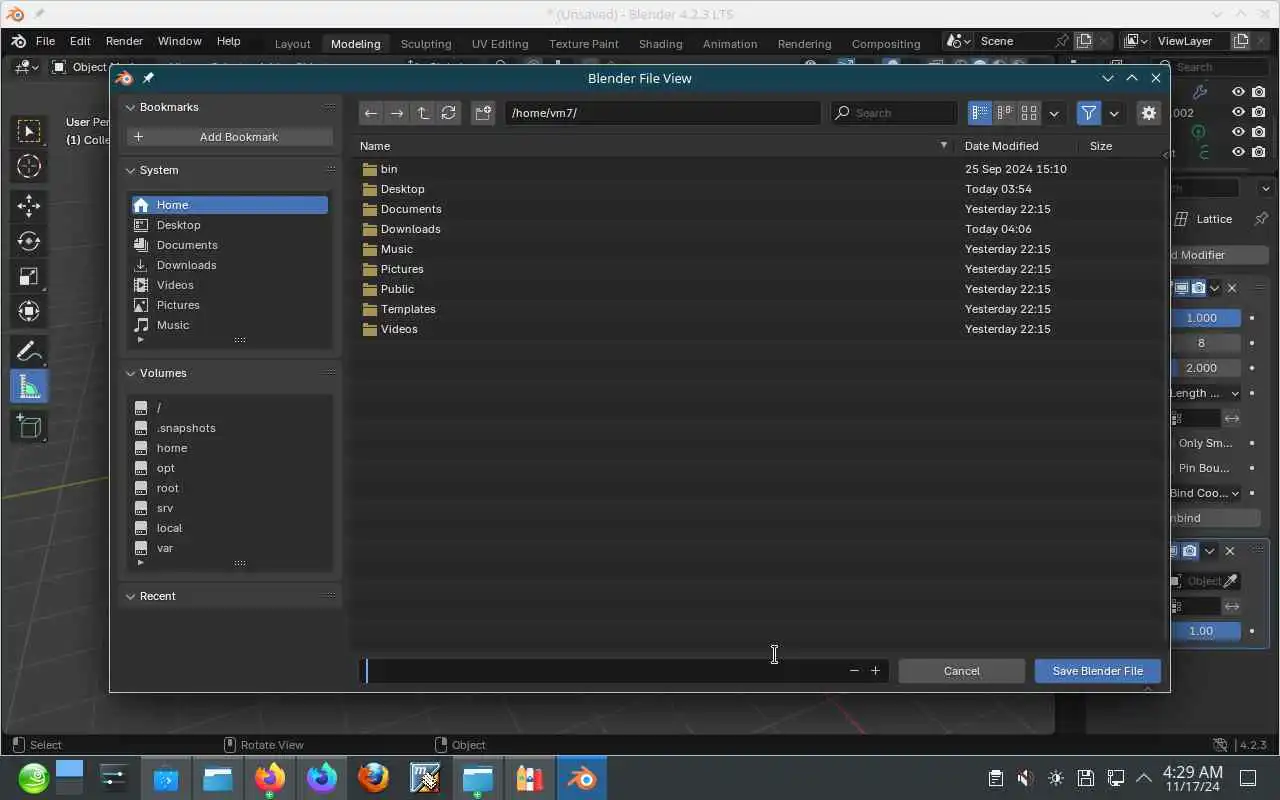
Task: Toggle file filtering funnel button
Action: [x=1088, y=113]
